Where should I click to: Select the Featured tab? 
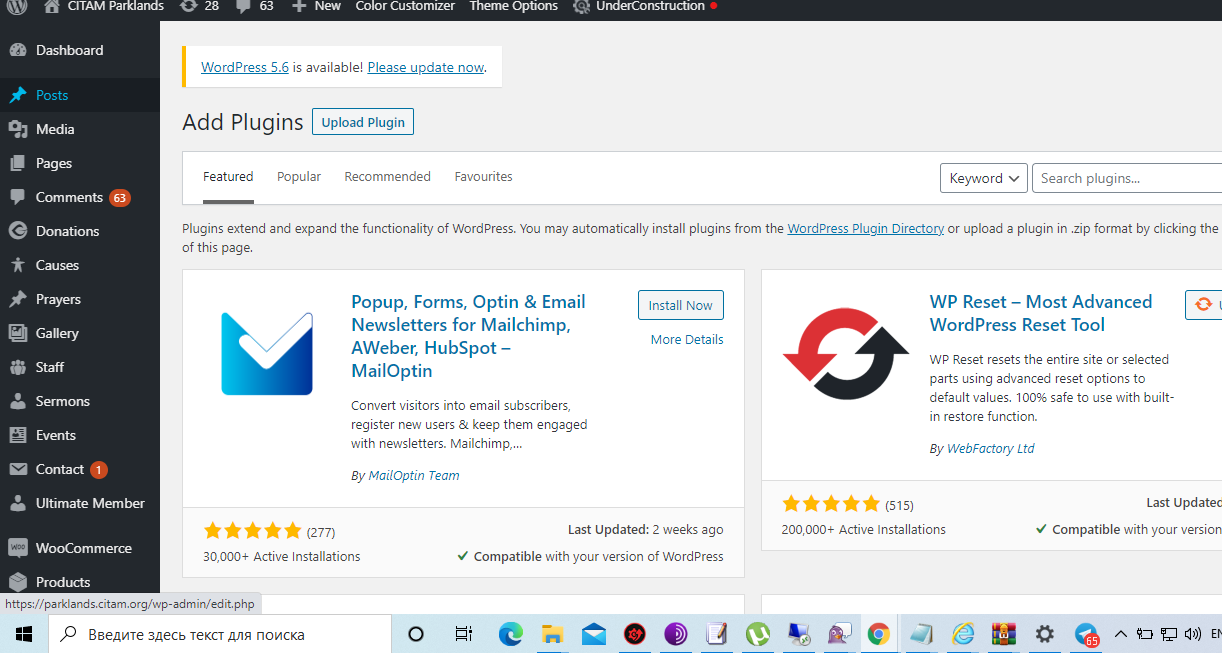coord(228,176)
